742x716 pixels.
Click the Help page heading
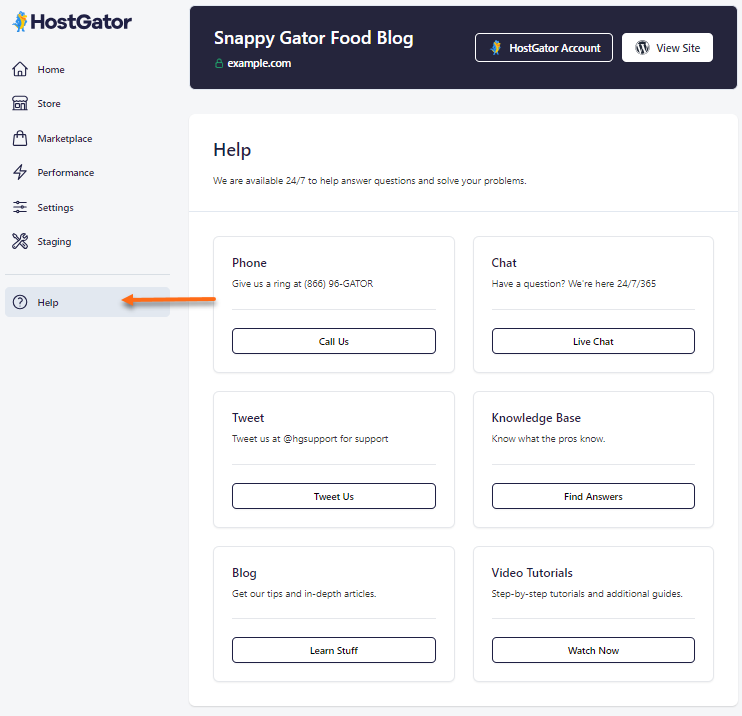(232, 150)
